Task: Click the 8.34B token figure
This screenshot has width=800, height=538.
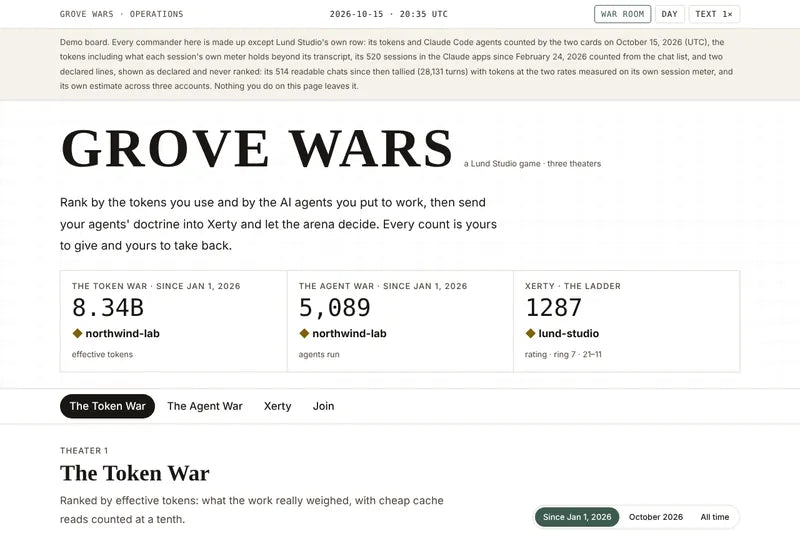Action: (x=108, y=308)
